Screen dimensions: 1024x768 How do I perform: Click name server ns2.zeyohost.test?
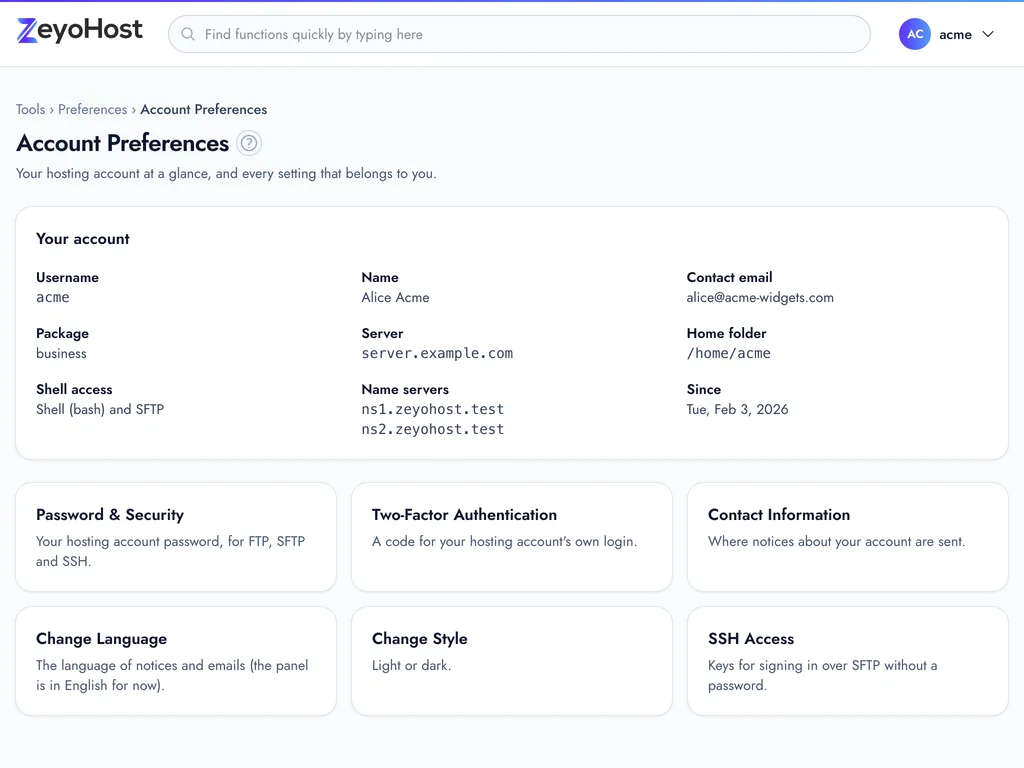tap(433, 429)
